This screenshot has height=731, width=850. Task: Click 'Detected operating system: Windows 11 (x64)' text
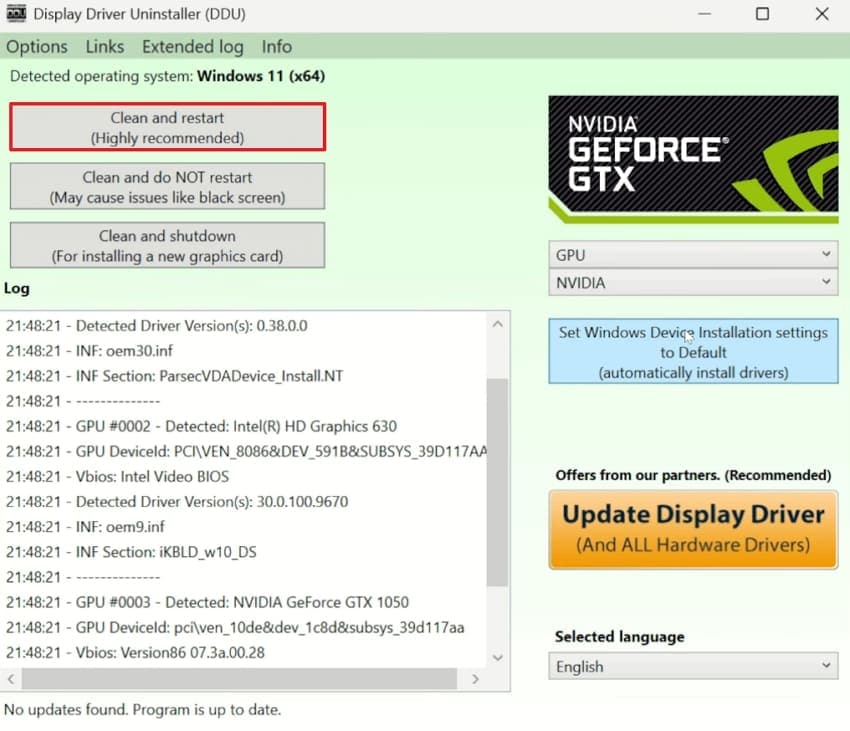pyautogui.click(x=168, y=76)
